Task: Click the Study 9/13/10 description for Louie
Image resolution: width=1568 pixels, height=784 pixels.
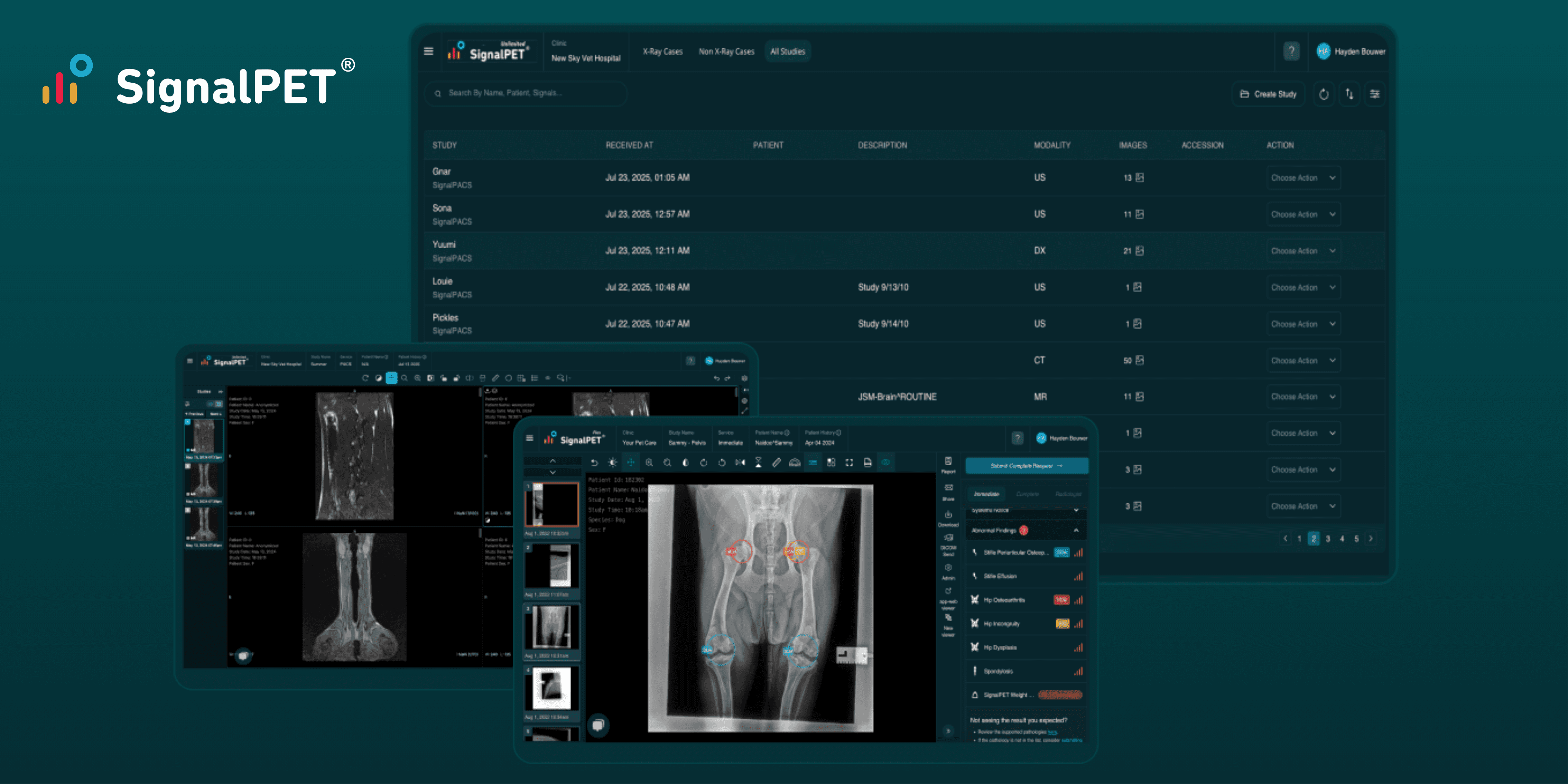Action: click(883, 287)
